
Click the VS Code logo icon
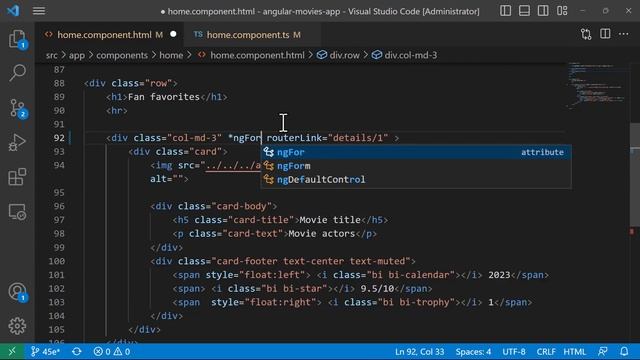coord(13,11)
